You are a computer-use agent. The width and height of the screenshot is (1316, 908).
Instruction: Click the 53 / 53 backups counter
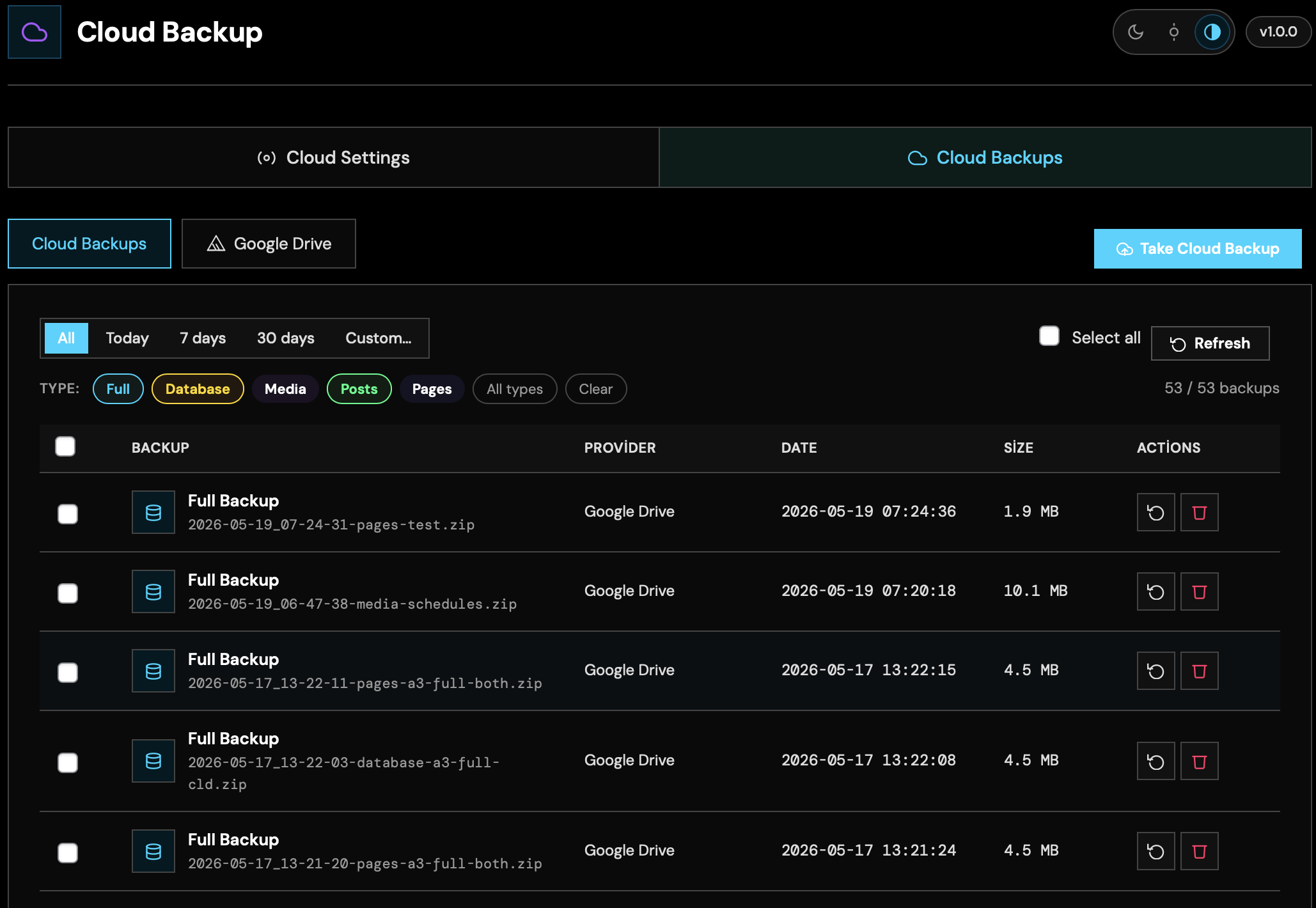(x=1222, y=388)
